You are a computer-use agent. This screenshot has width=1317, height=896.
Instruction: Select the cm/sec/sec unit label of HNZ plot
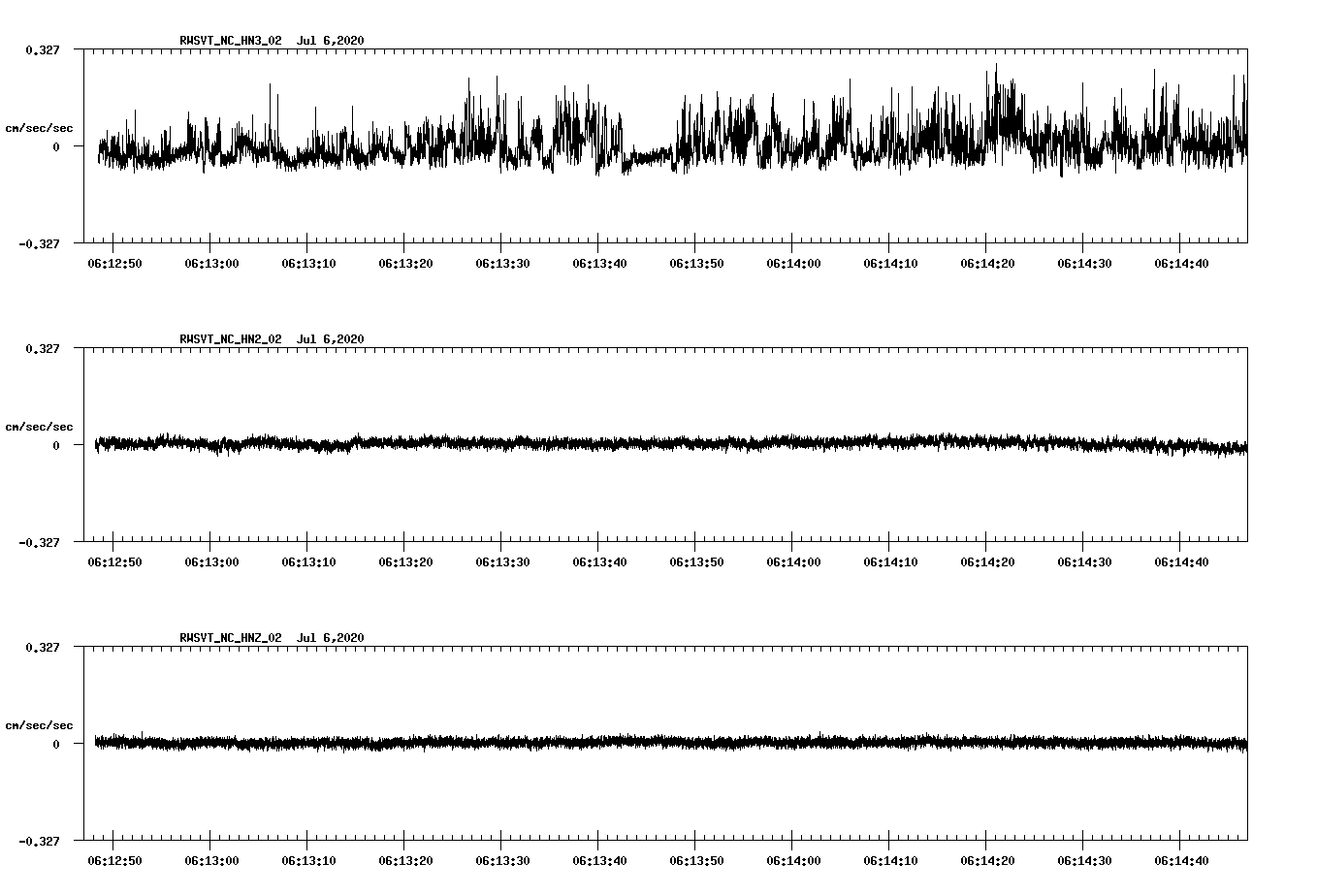click(x=39, y=725)
